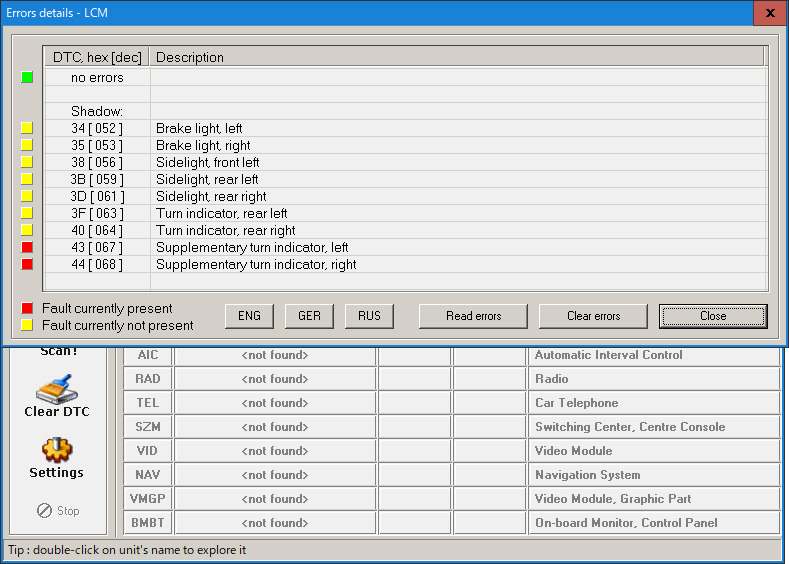
Task: Click red marker beside Supplementary turn indicator, right
Action: pos(27,264)
